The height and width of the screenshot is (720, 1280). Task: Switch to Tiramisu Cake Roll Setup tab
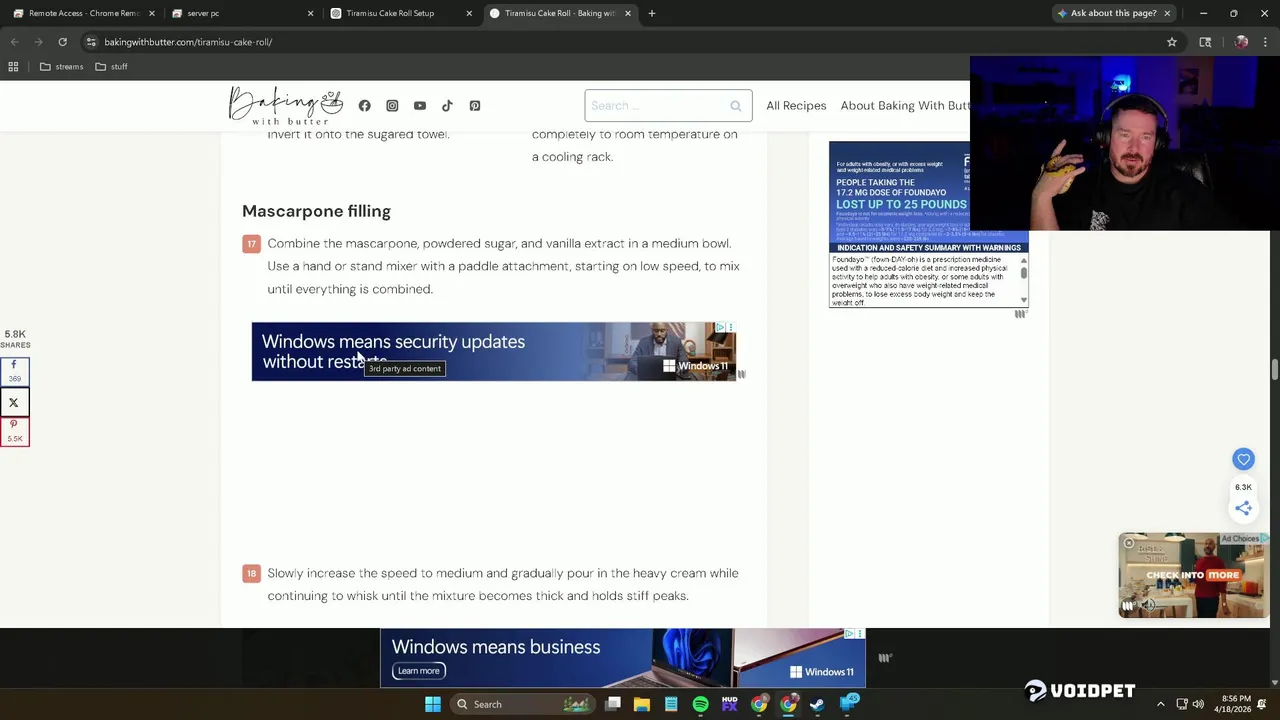[x=398, y=13]
